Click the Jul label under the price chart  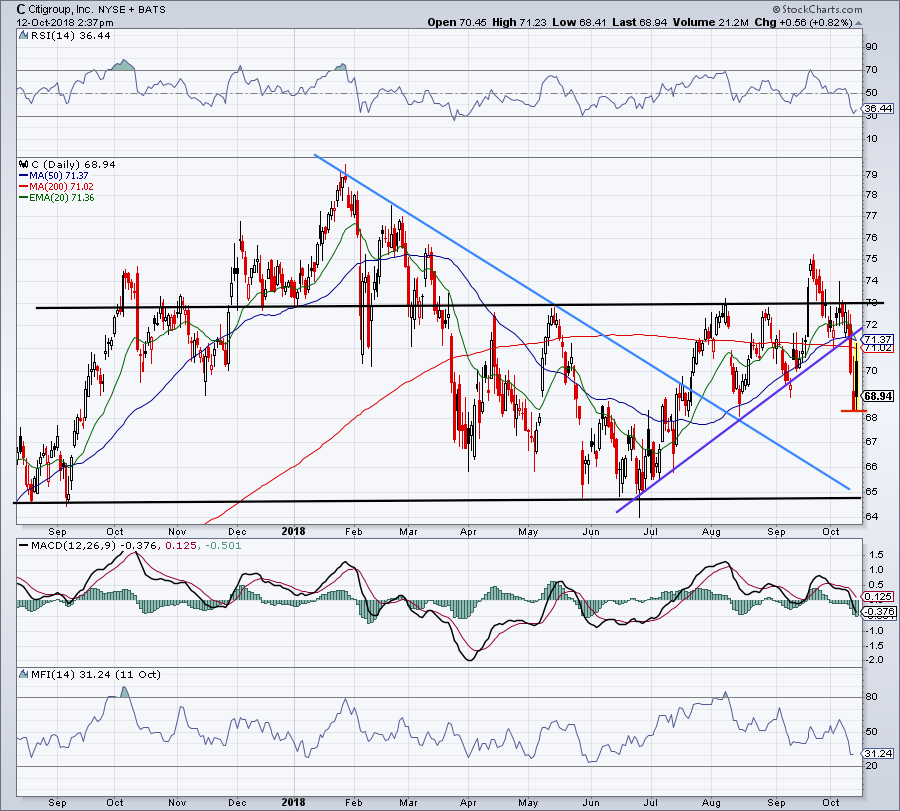pos(651,531)
